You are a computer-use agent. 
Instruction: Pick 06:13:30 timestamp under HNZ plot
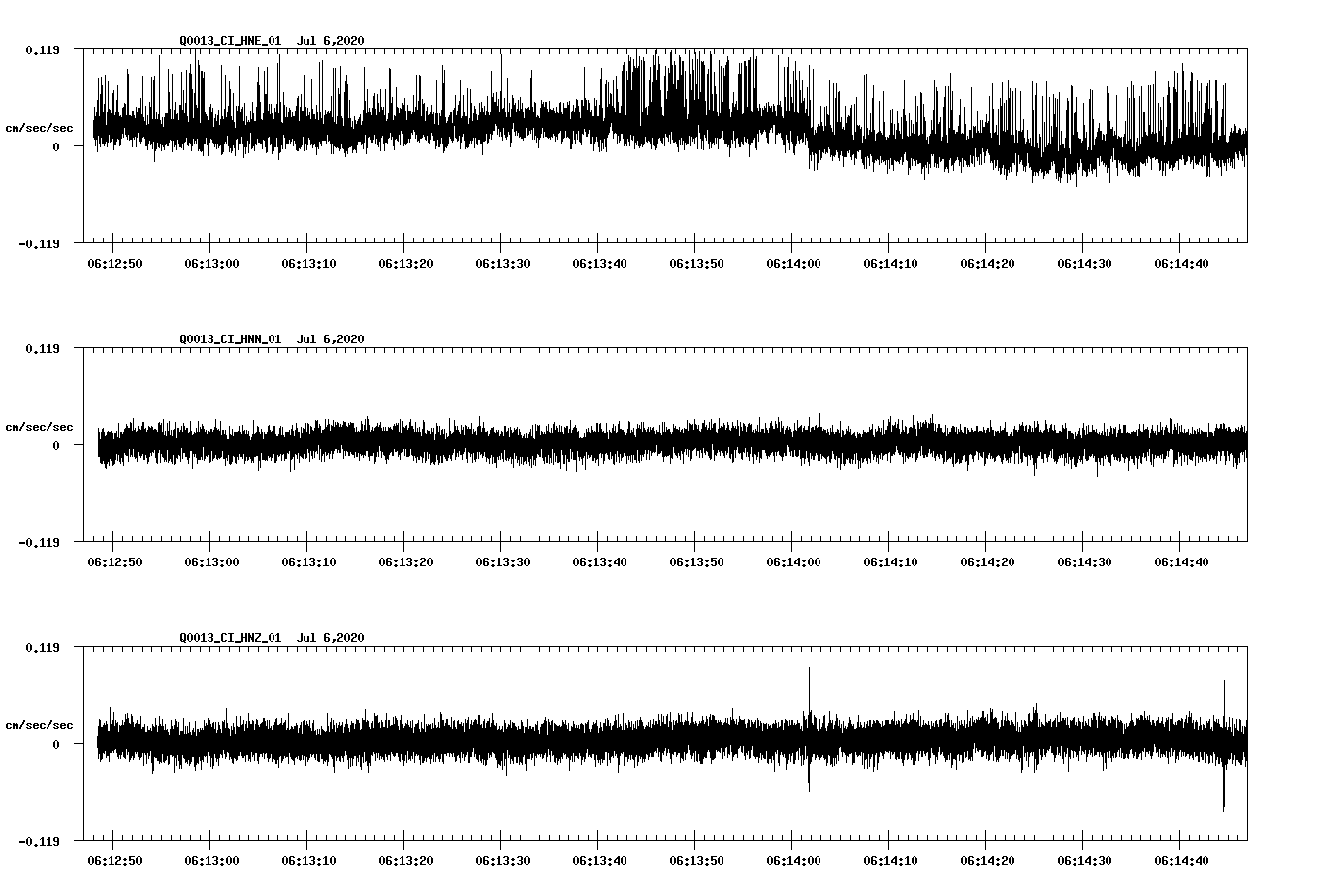click(503, 860)
